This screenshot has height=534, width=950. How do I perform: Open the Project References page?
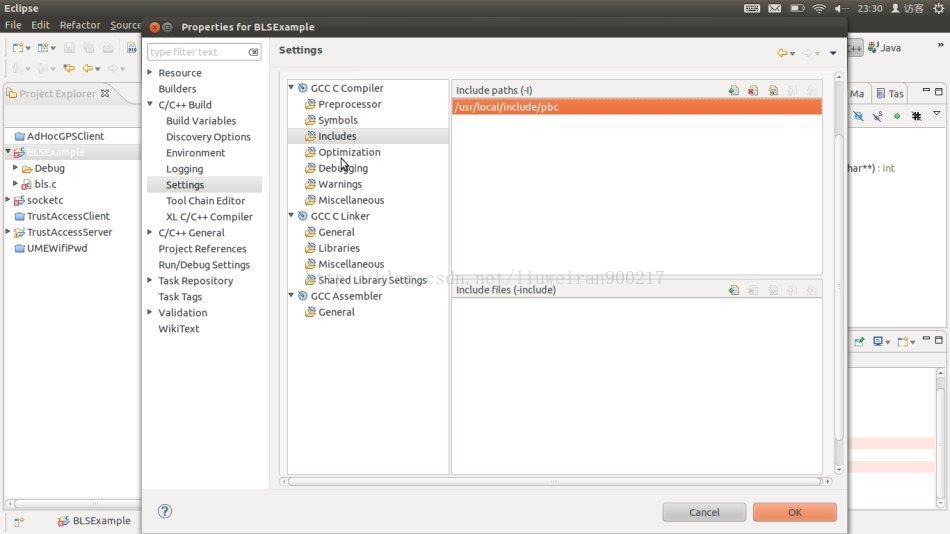click(202, 249)
